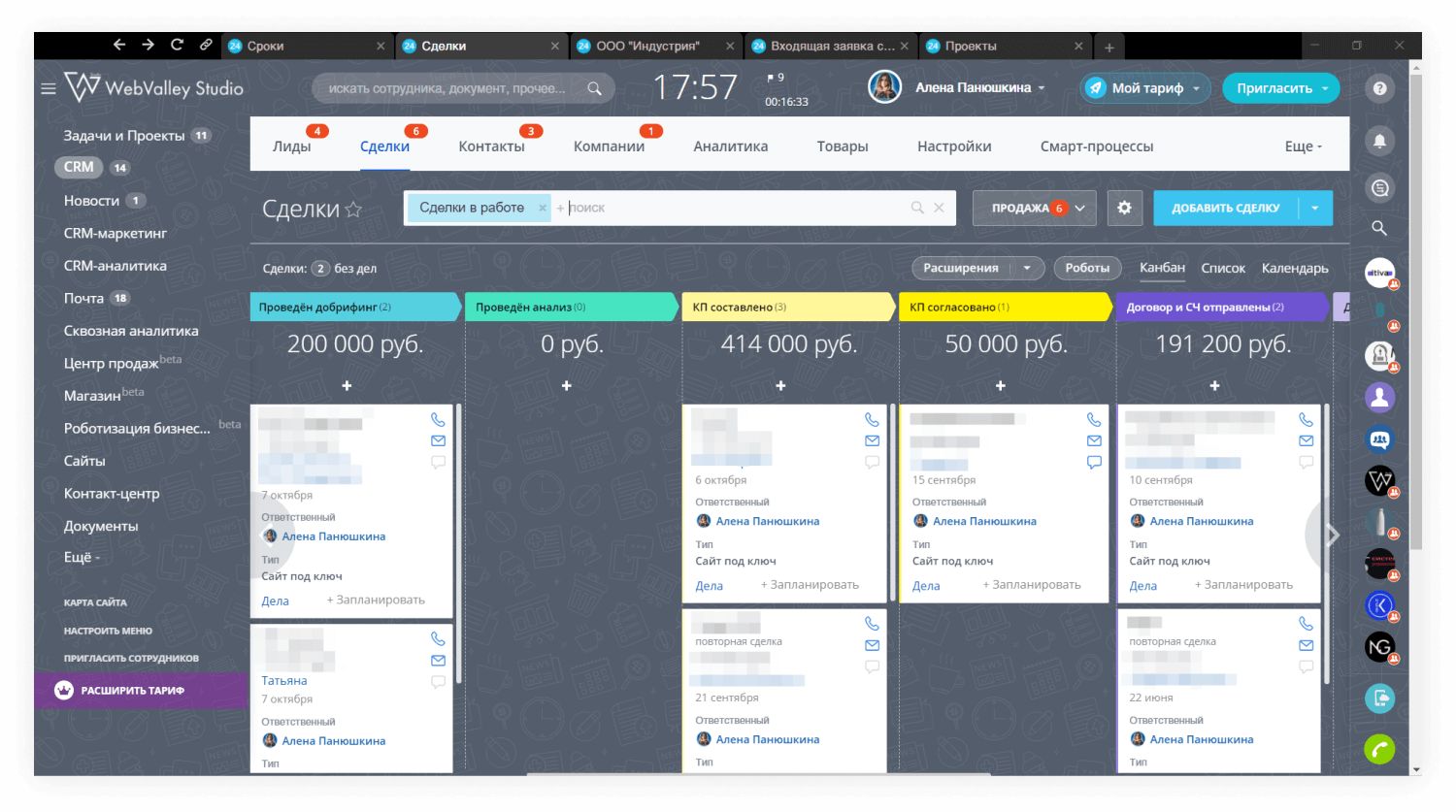Screen dimensions: 1456x812
Task: Favorite the Сделки page with star icon
Action: point(353,210)
